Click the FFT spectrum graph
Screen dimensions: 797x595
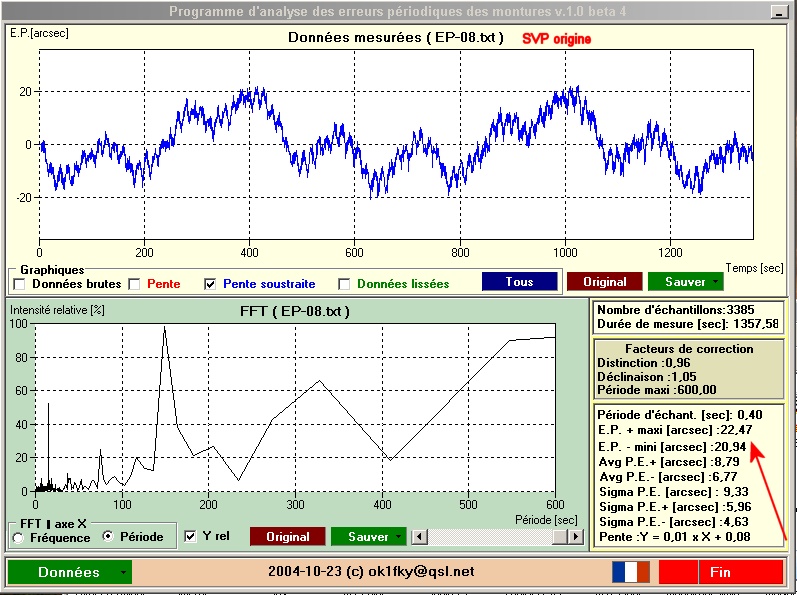[x=295, y=408]
